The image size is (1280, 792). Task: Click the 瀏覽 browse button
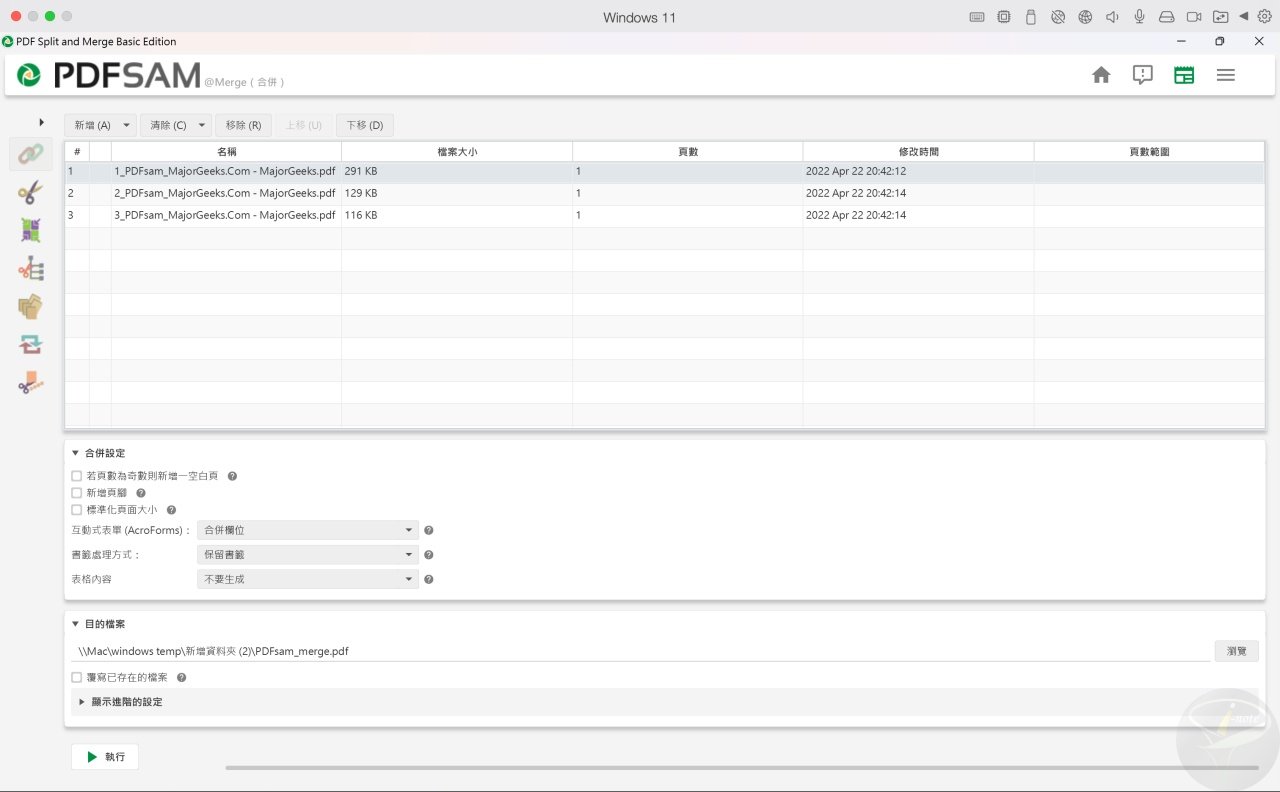(x=1236, y=651)
